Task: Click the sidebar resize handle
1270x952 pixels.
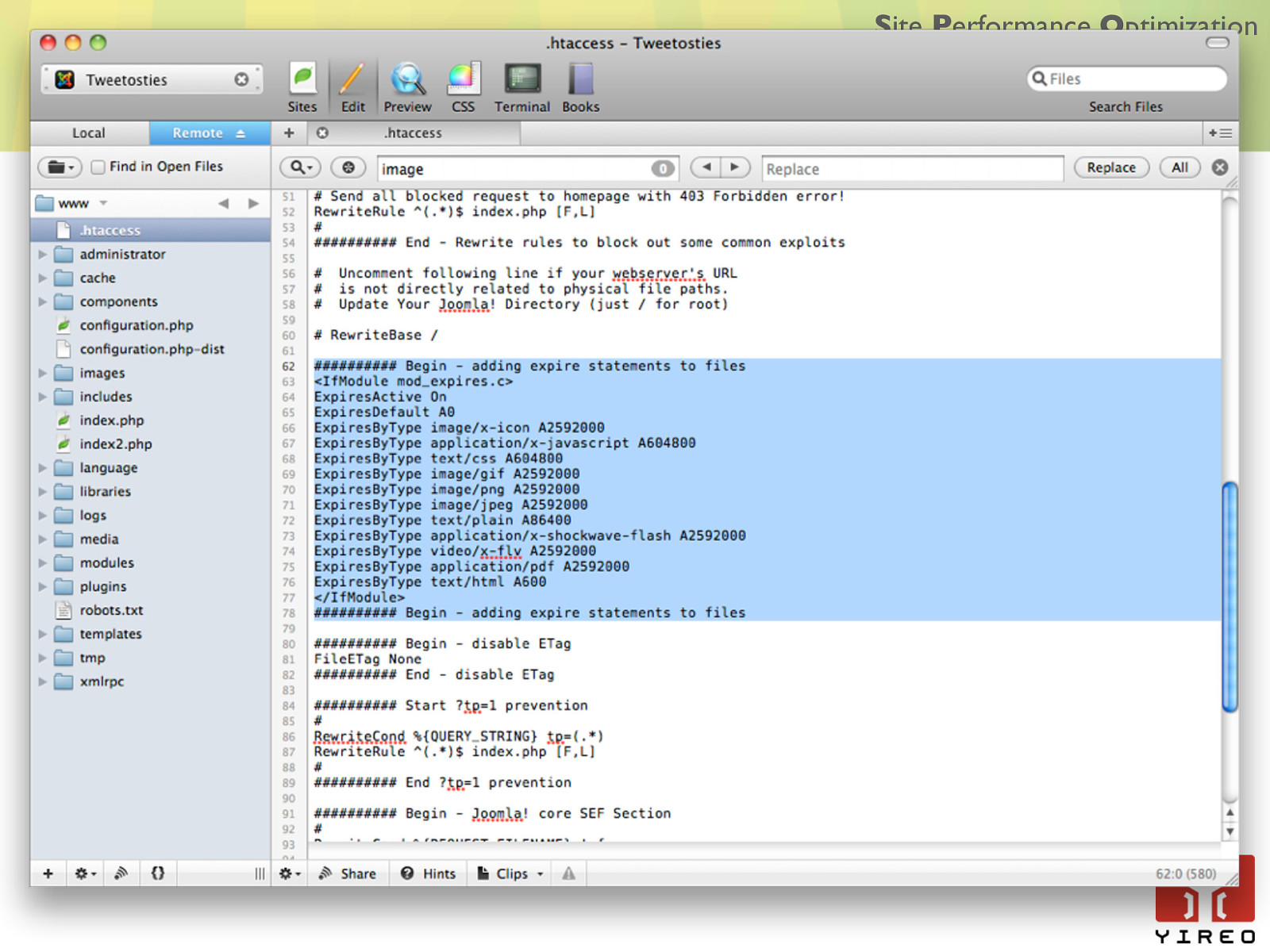Action: point(260,873)
